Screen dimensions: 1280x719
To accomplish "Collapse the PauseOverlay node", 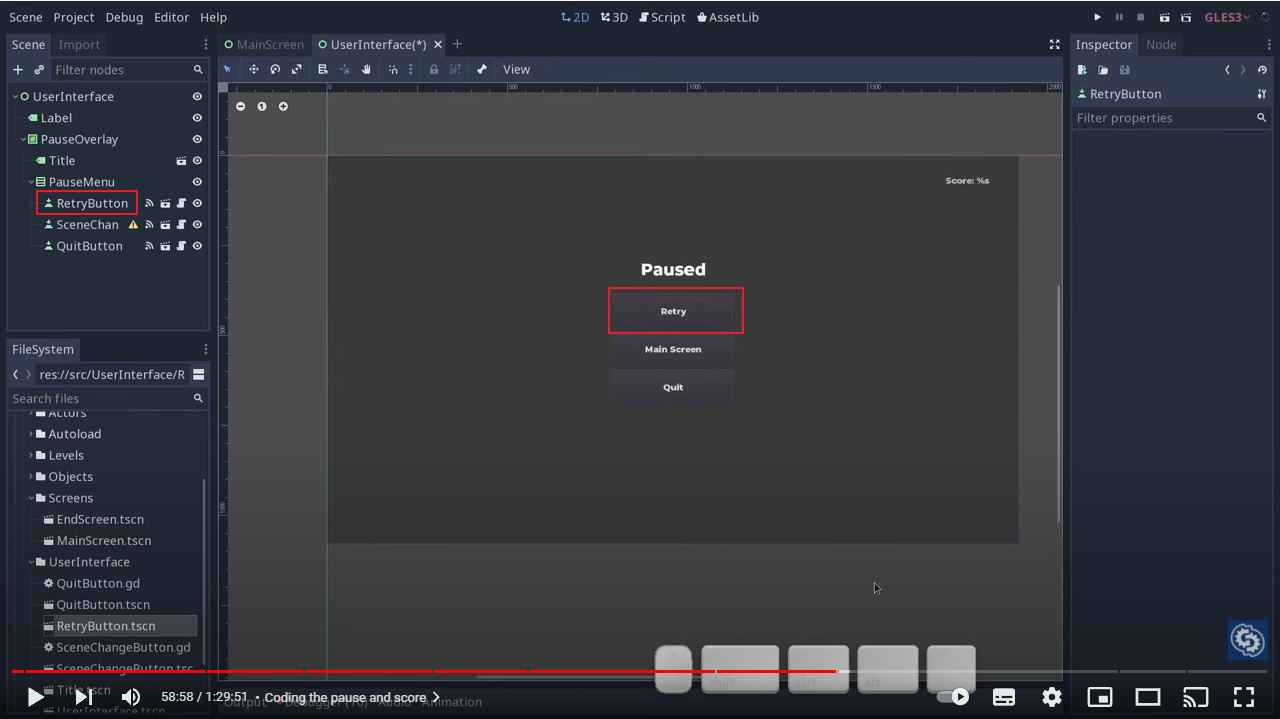I will 23,139.
